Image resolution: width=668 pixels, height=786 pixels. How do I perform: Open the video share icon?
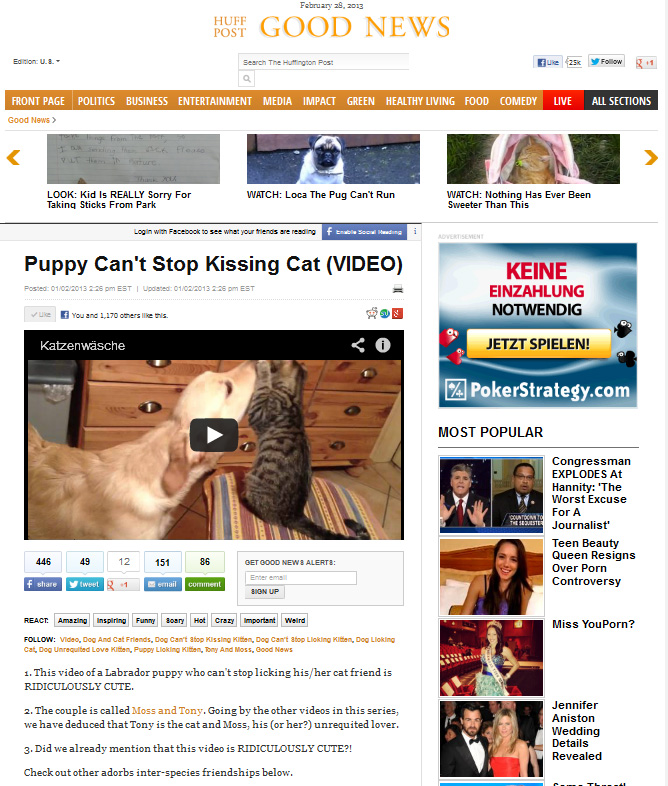click(358, 345)
